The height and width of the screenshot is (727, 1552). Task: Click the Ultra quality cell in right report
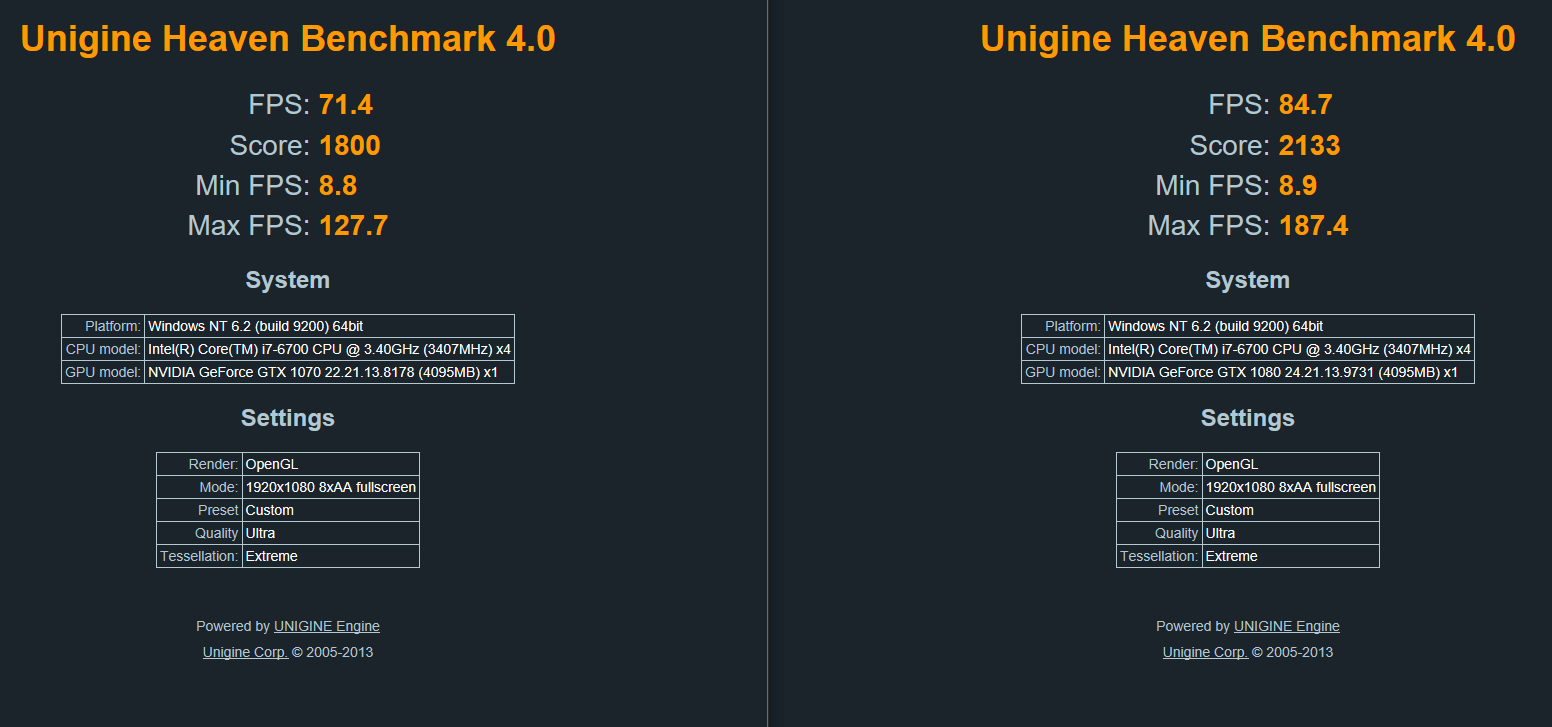[x=1291, y=533]
